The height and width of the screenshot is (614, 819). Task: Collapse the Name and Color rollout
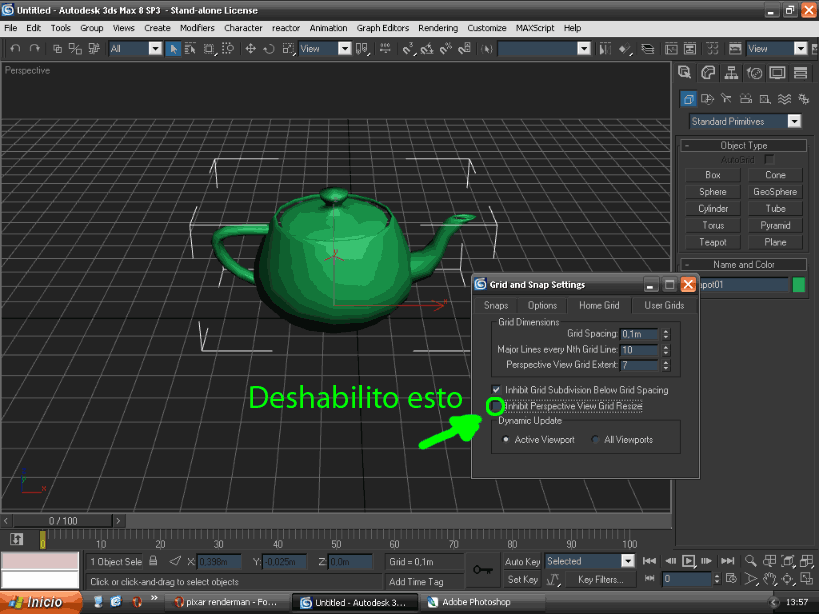743,265
